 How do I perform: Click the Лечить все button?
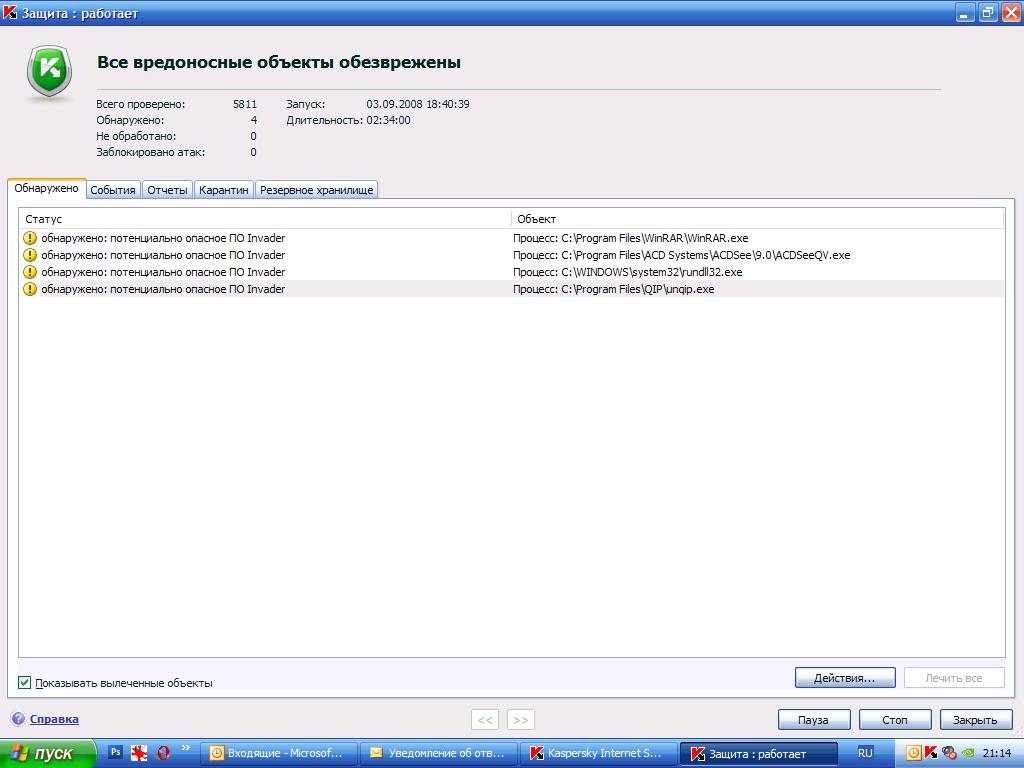(953, 678)
